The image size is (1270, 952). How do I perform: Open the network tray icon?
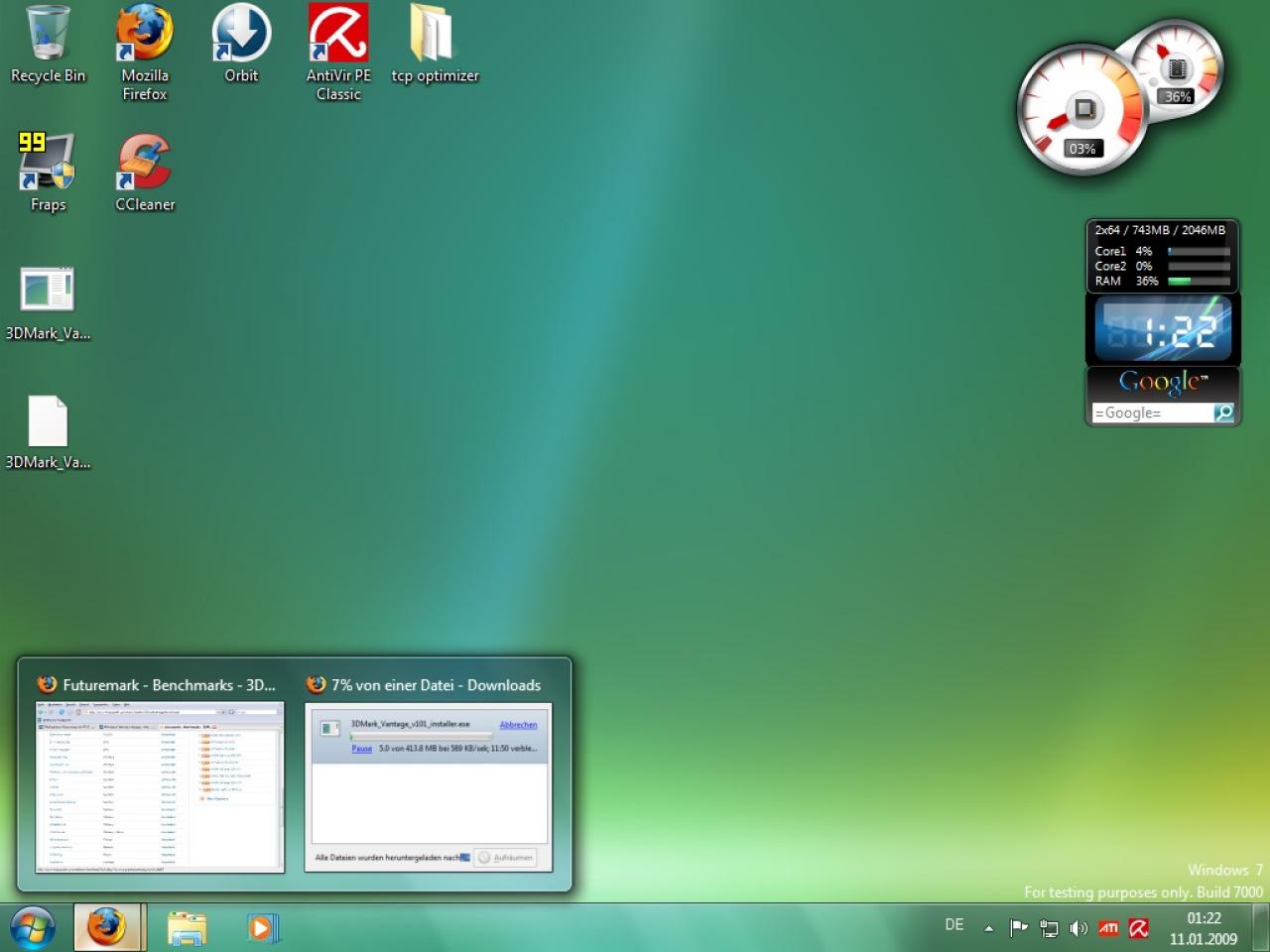coord(1049,928)
